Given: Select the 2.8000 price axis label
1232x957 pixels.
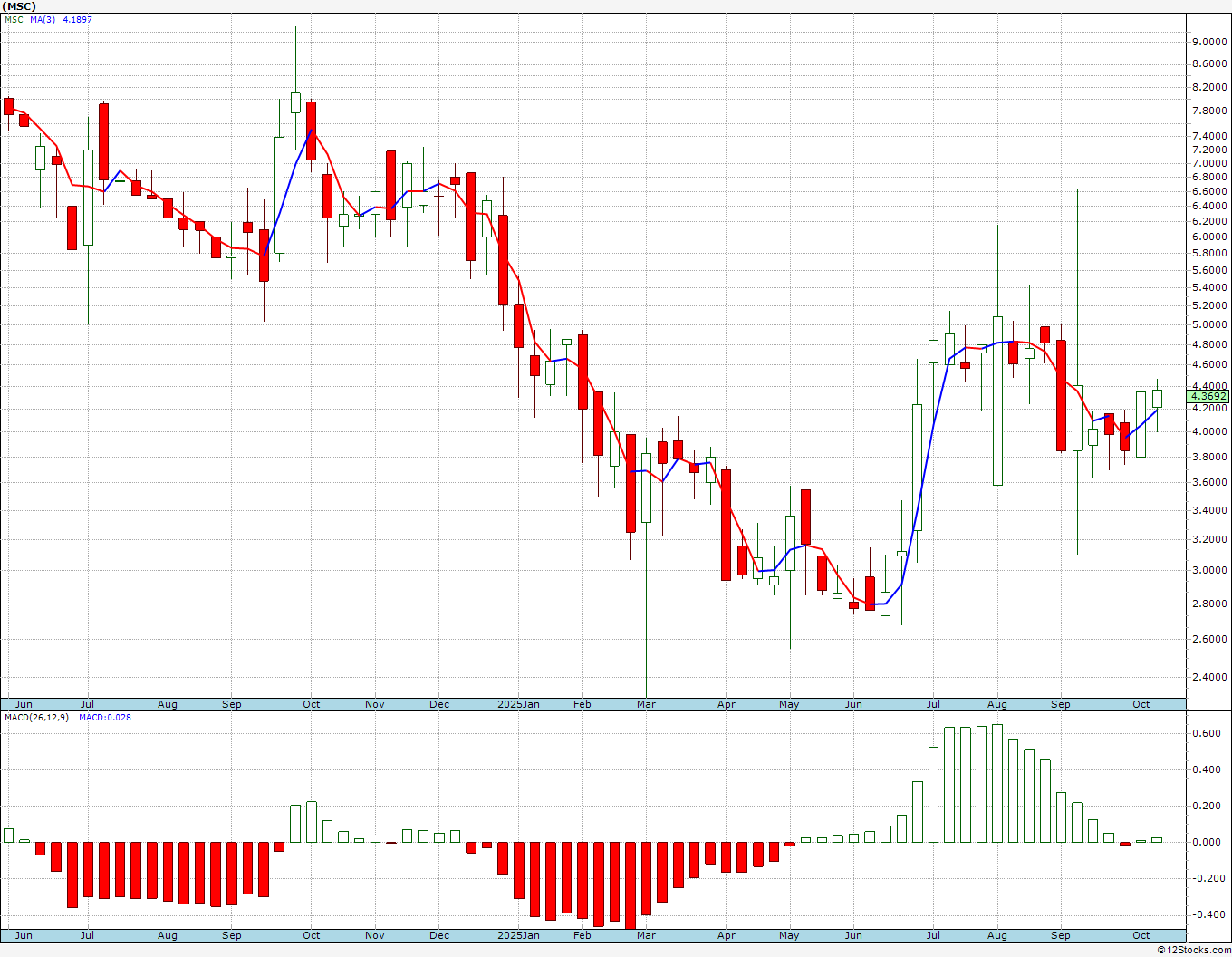Looking at the screenshot, I should tap(1211, 604).
